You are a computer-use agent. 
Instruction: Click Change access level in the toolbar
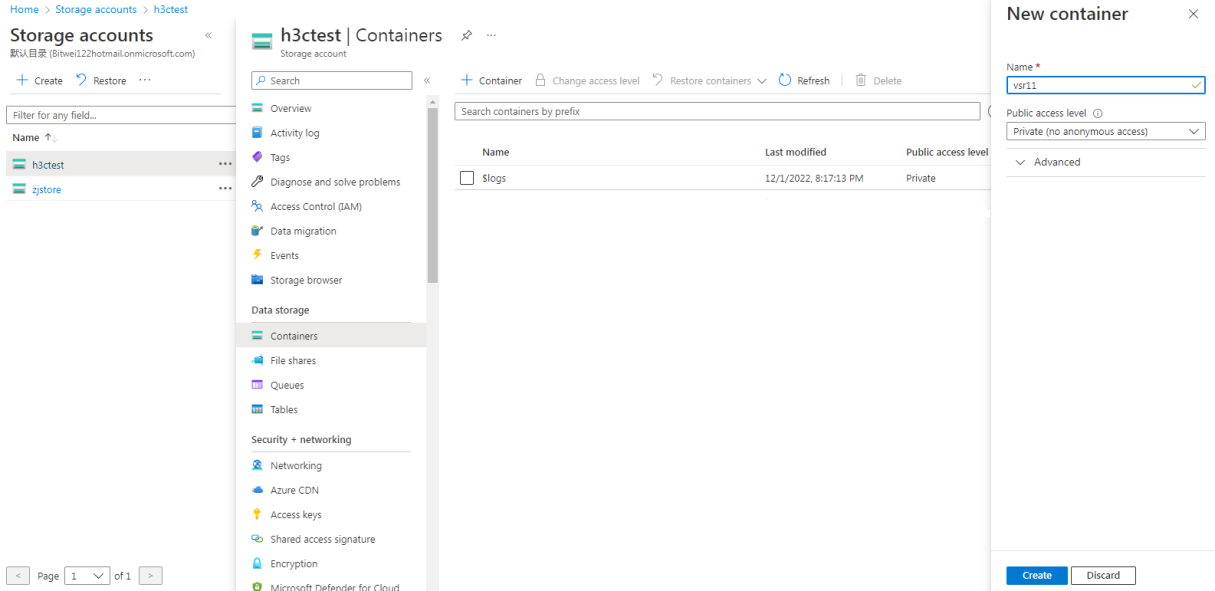587,80
